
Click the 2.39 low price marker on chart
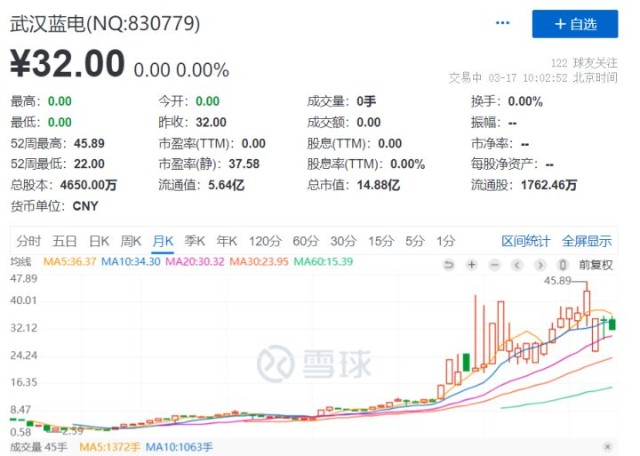click(x=72, y=431)
